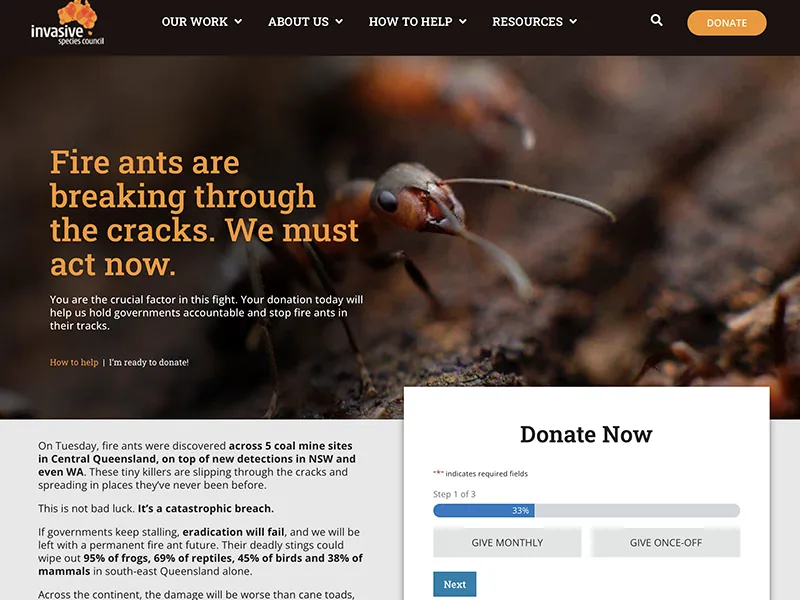Viewport: 800px width, 600px height.
Task: Expand the chevron next to Resources
Action: click(x=573, y=21)
